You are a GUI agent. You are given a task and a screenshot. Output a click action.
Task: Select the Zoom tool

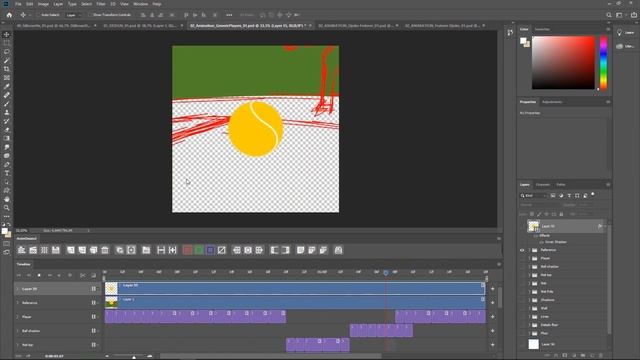point(7,208)
